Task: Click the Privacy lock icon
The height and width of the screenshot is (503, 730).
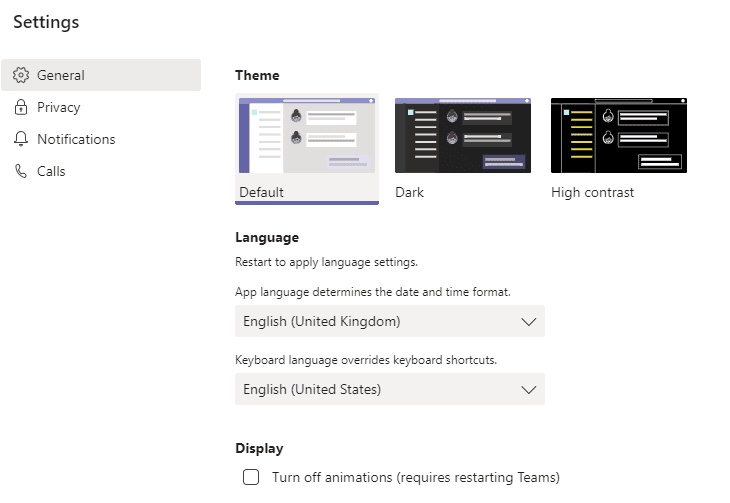Action: click(x=21, y=107)
